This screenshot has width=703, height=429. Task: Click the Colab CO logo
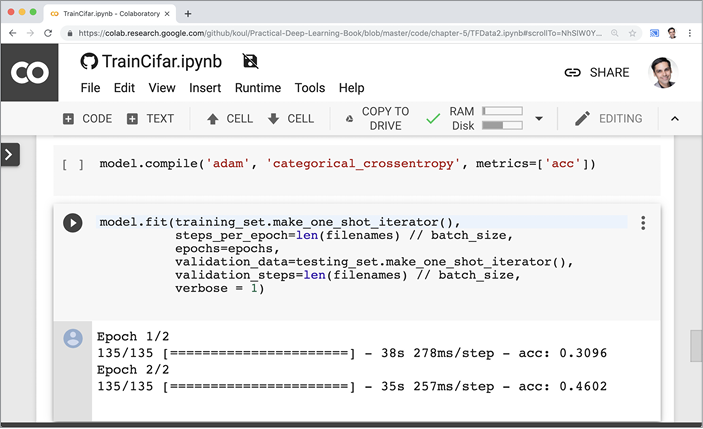(x=29, y=73)
